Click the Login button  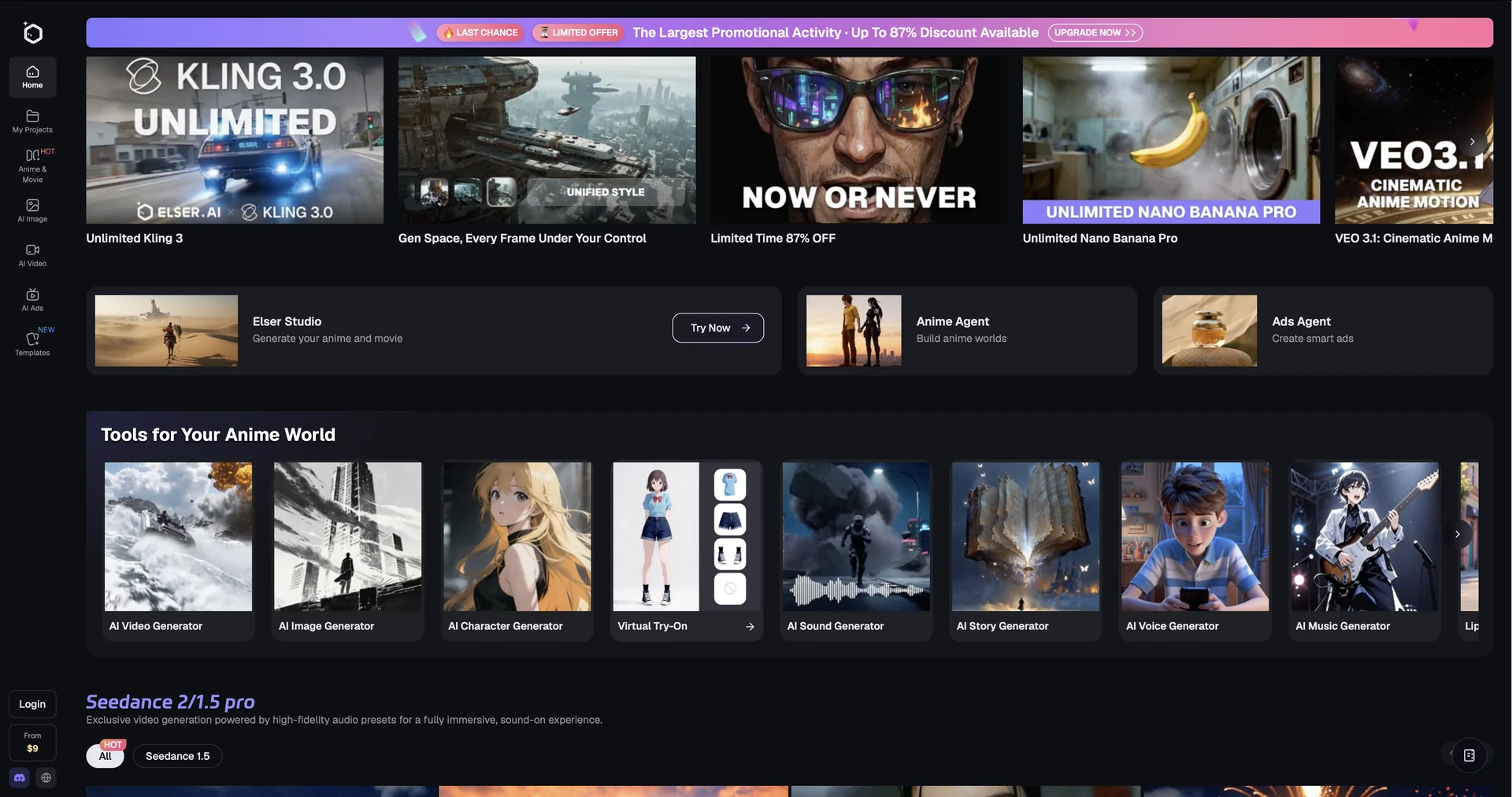tap(32, 704)
